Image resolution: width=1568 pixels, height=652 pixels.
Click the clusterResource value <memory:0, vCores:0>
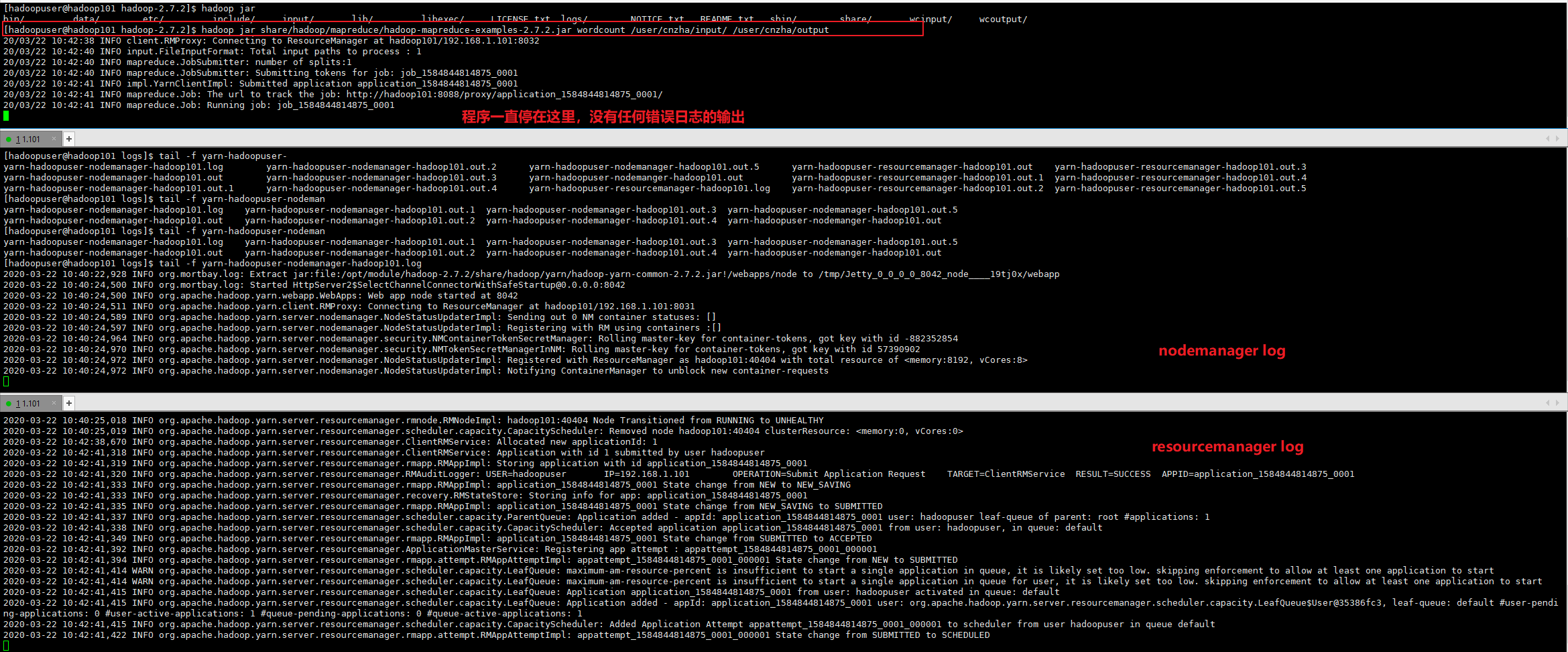[910, 431]
